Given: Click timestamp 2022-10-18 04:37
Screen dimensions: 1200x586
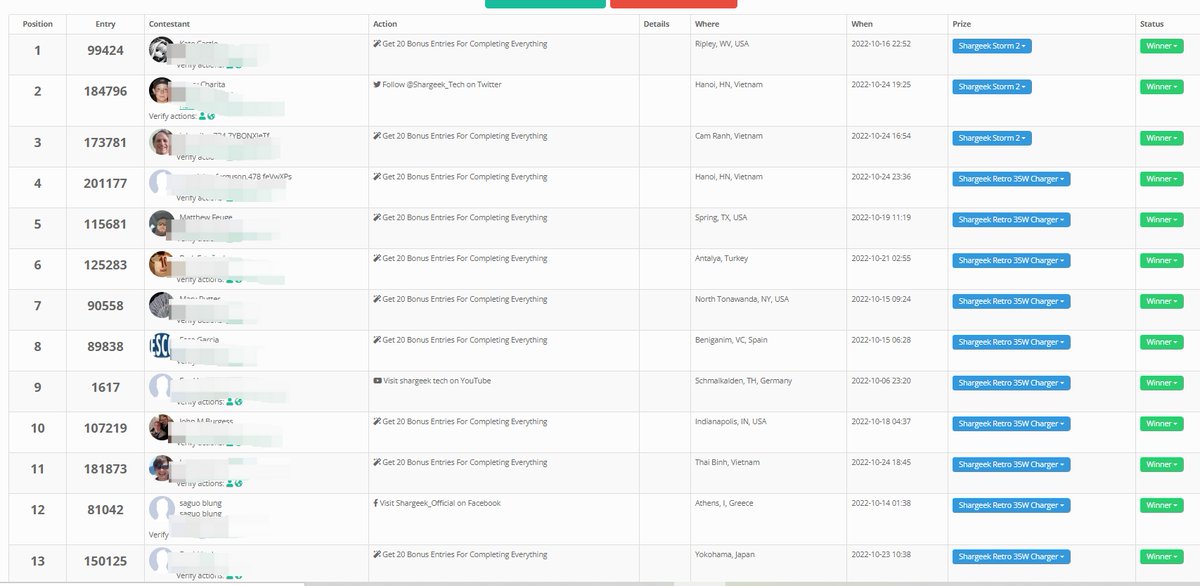Looking at the screenshot, I should coord(881,422).
